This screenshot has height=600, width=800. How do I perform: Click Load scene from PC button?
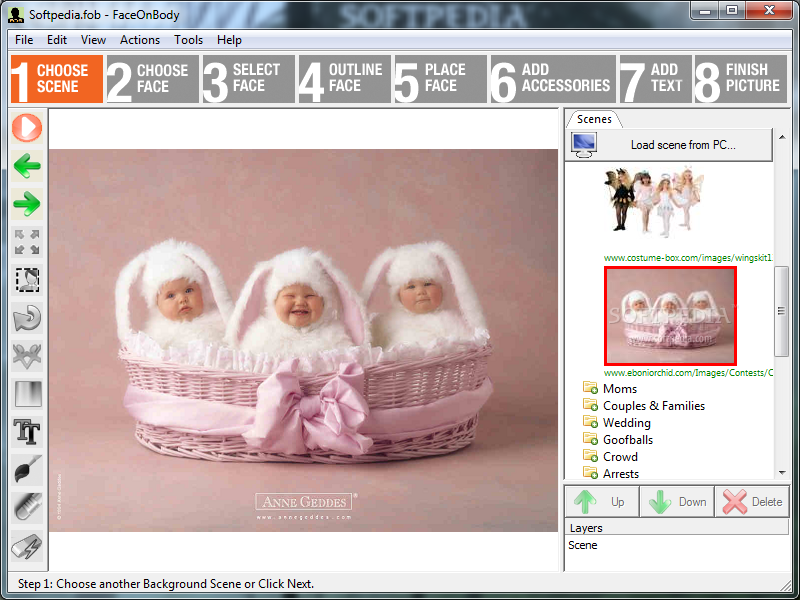tap(669, 145)
